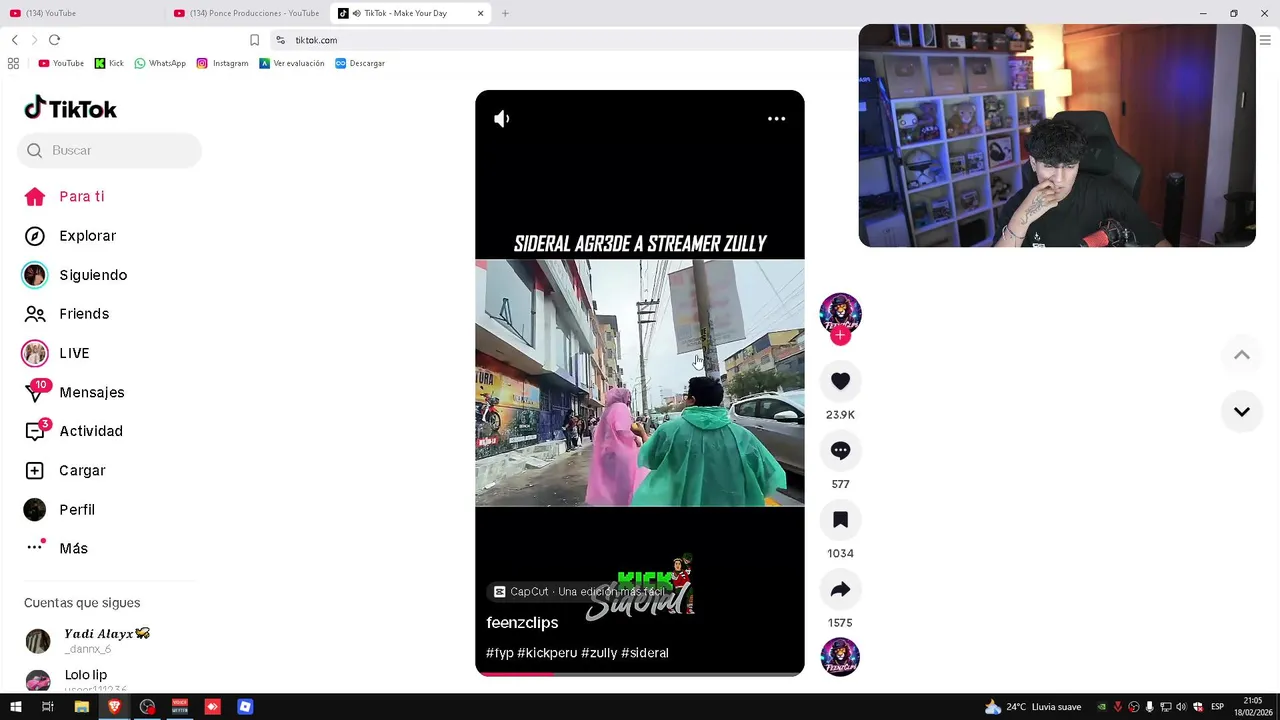Seek on the video progress bar
The height and width of the screenshot is (720, 1280).
640,674
